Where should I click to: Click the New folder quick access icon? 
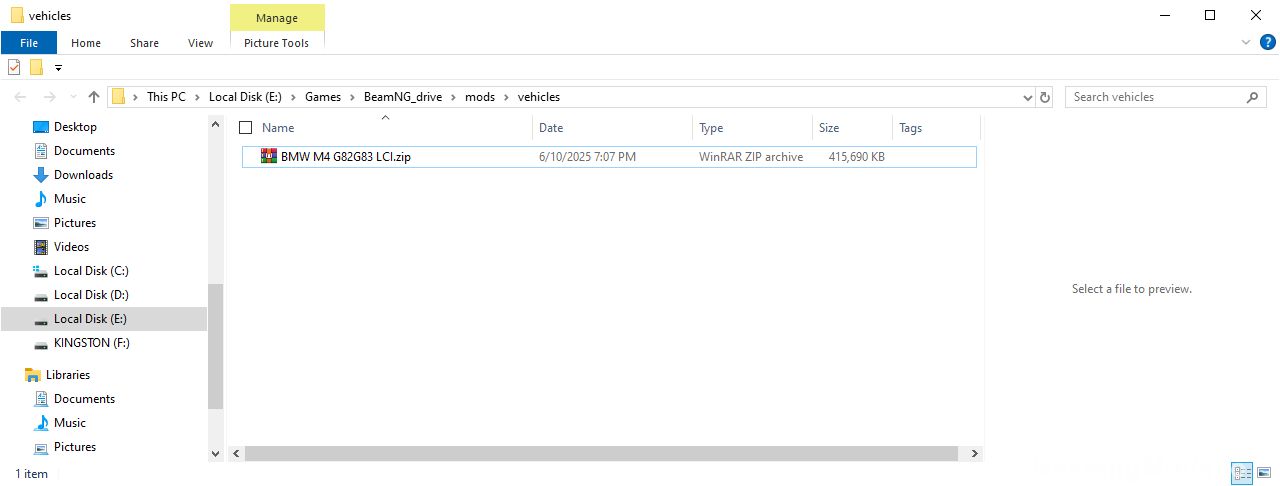(36, 67)
